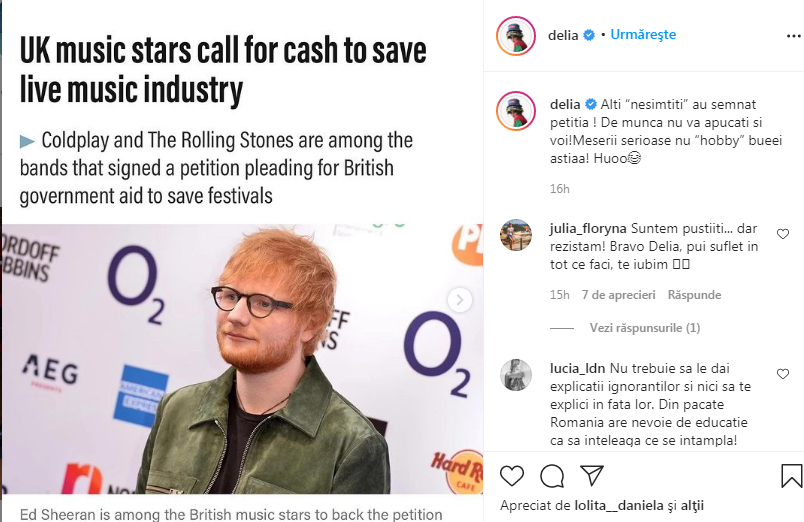The width and height of the screenshot is (804, 522).
Task: Click lucia_ldn's avatar
Action: (x=515, y=375)
